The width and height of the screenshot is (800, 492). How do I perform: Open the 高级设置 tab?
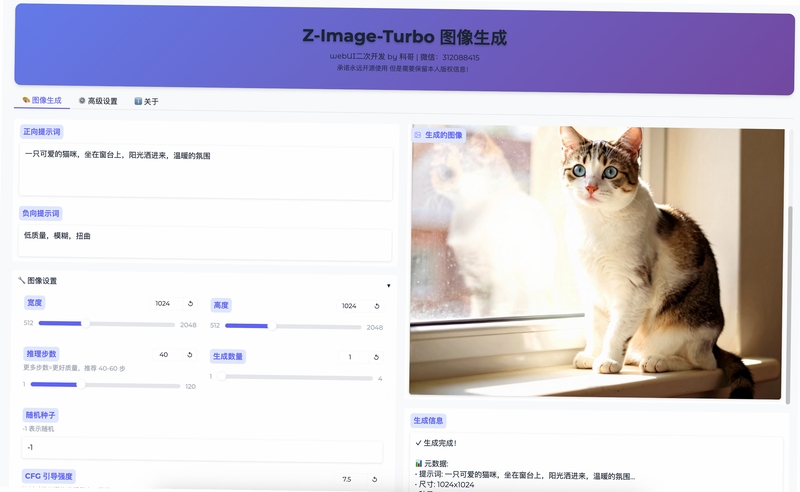tap(98, 101)
